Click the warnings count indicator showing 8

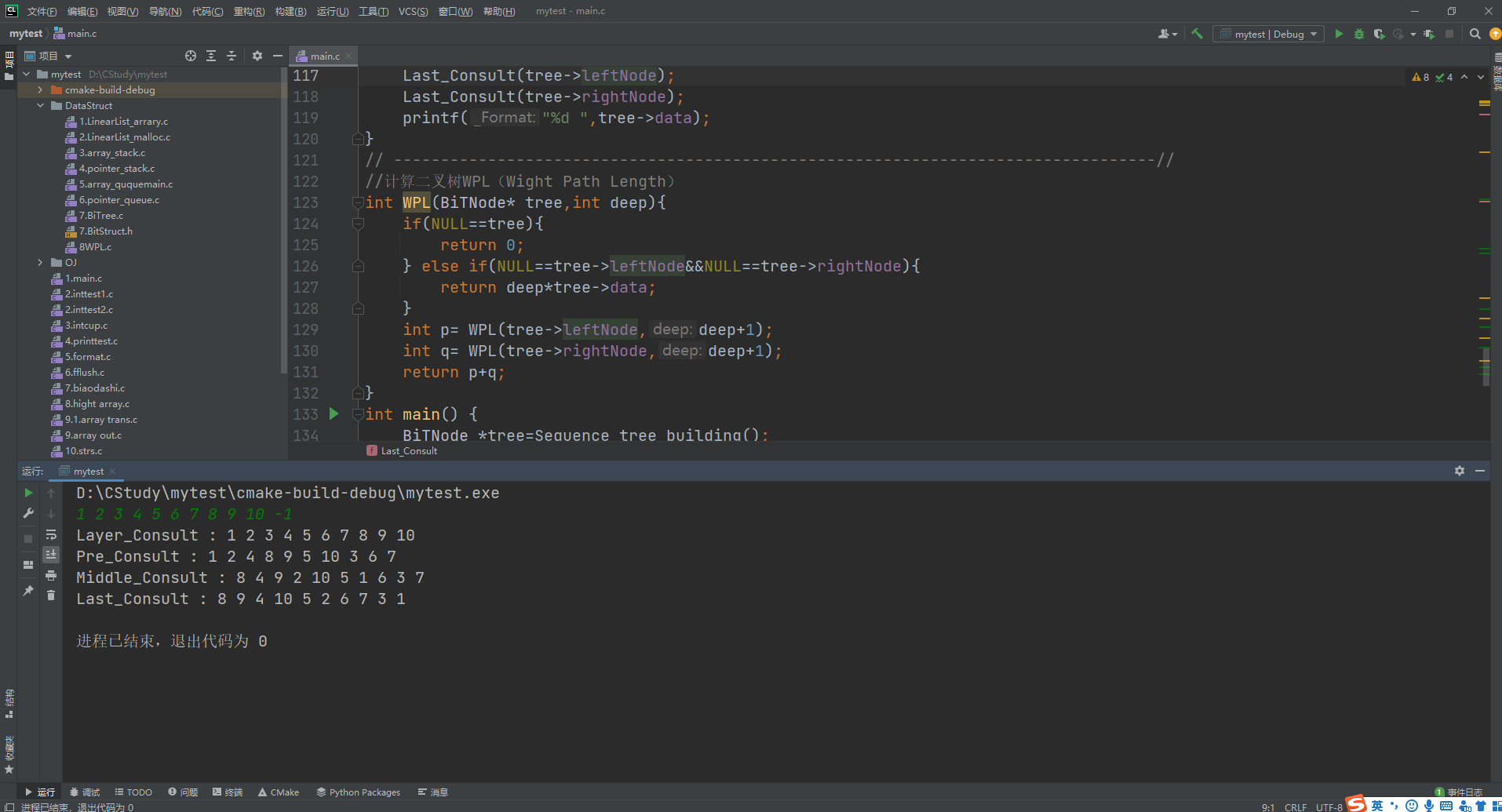pos(1420,77)
